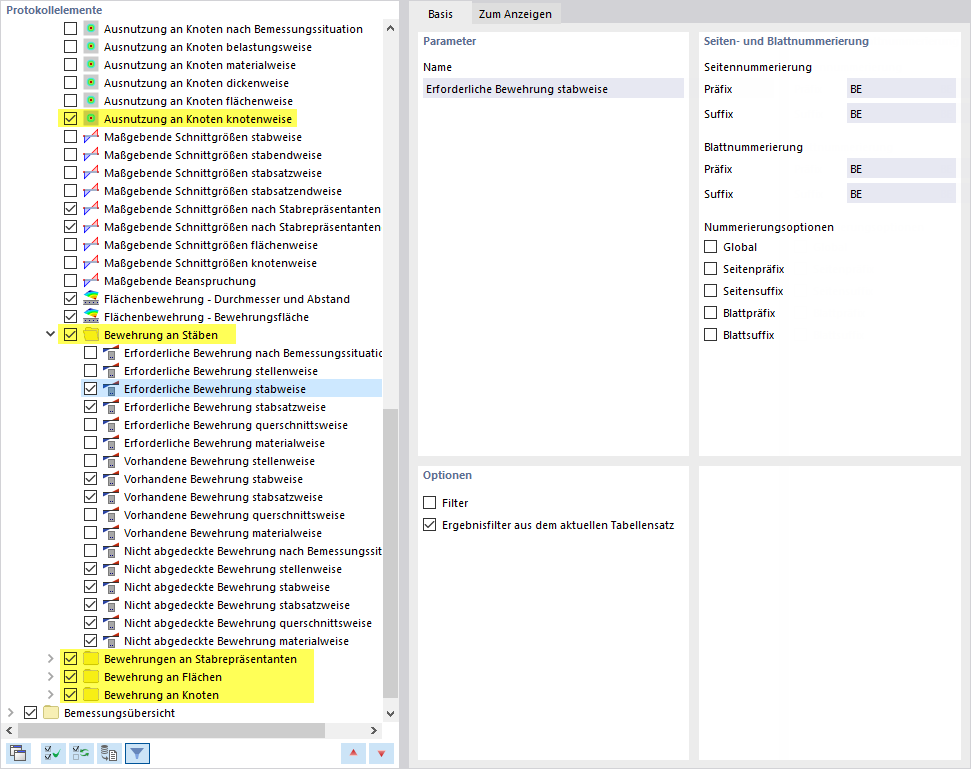Click icon of Maßgebende Schnittgrößen stabweise
Viewport: 971px width, 769px height.
pyautogui.click(x=91, y=136)
